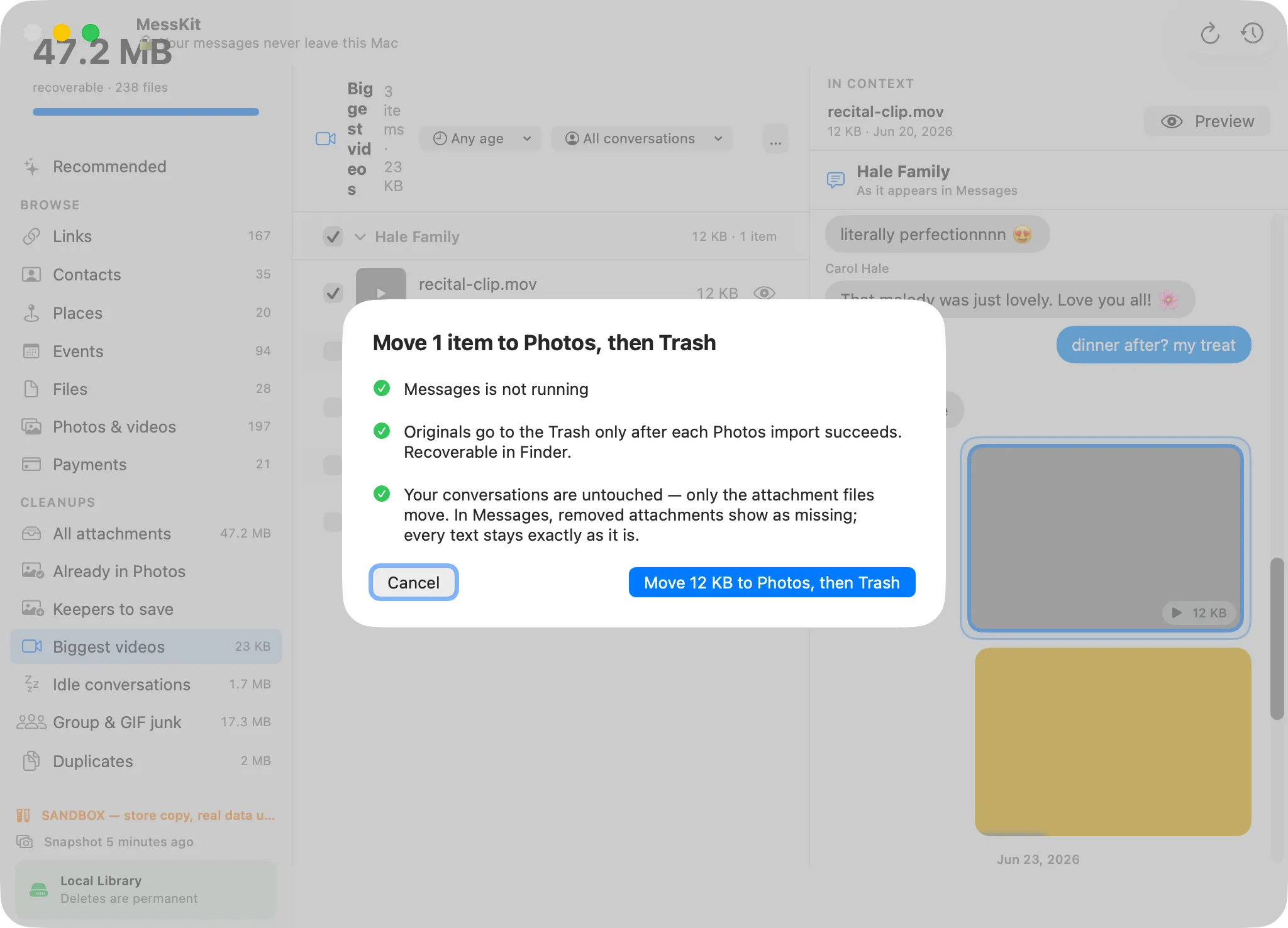Open Events category in sidebar

pyautogui.click(x=146, y=351)
